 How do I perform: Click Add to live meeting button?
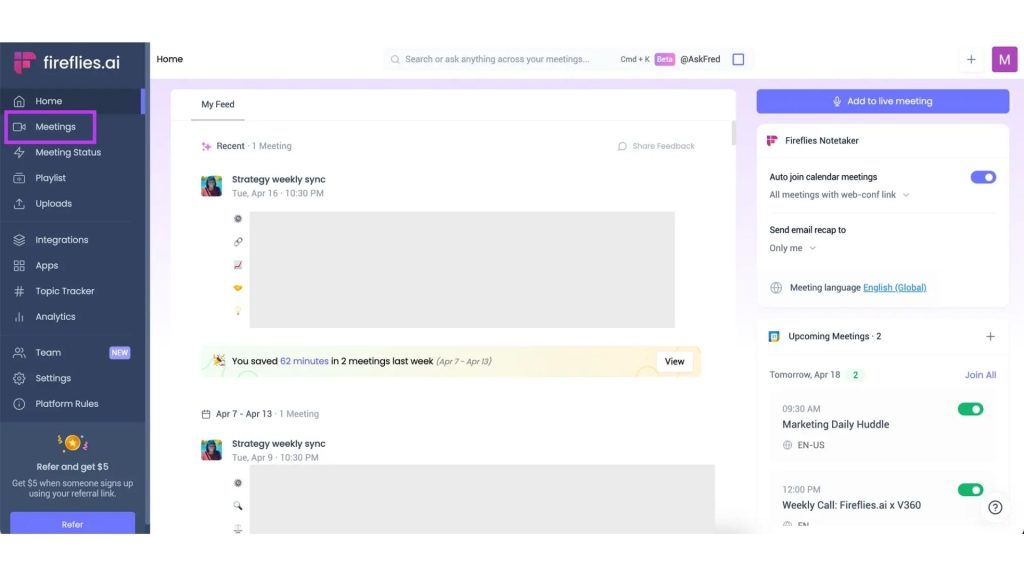click(x=882, y=101)
